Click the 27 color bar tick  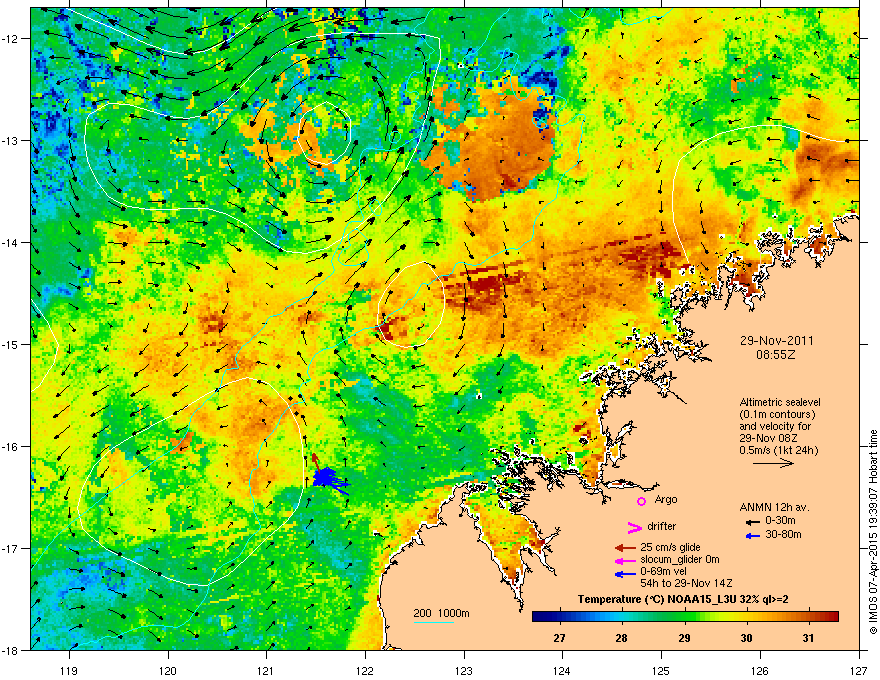559,638
